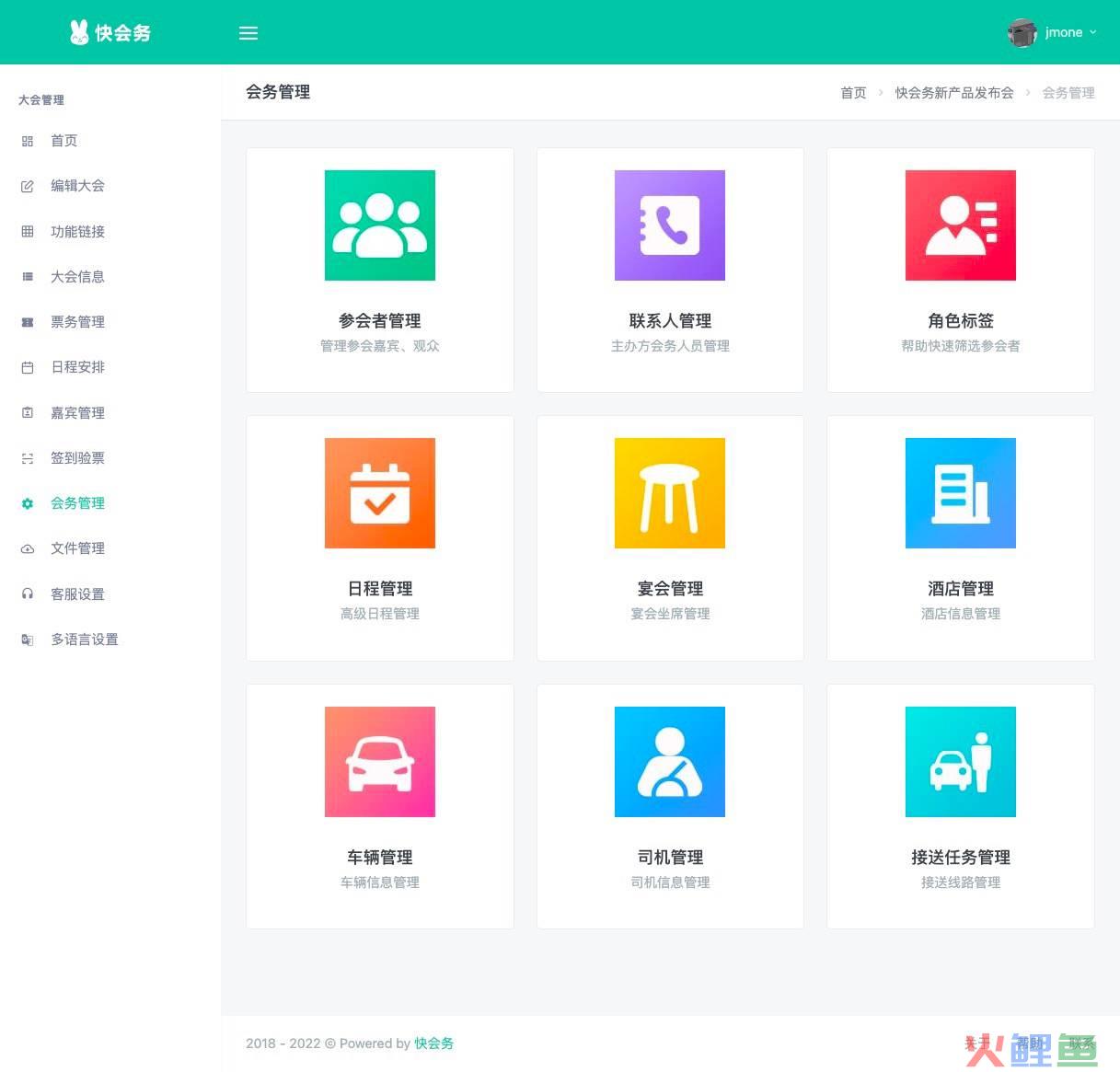This screenshot has height=1072, width=1120.
Task: Expand the jmone account dropdown arrow
Action: pyautogui.click(x=1092, y=32)
